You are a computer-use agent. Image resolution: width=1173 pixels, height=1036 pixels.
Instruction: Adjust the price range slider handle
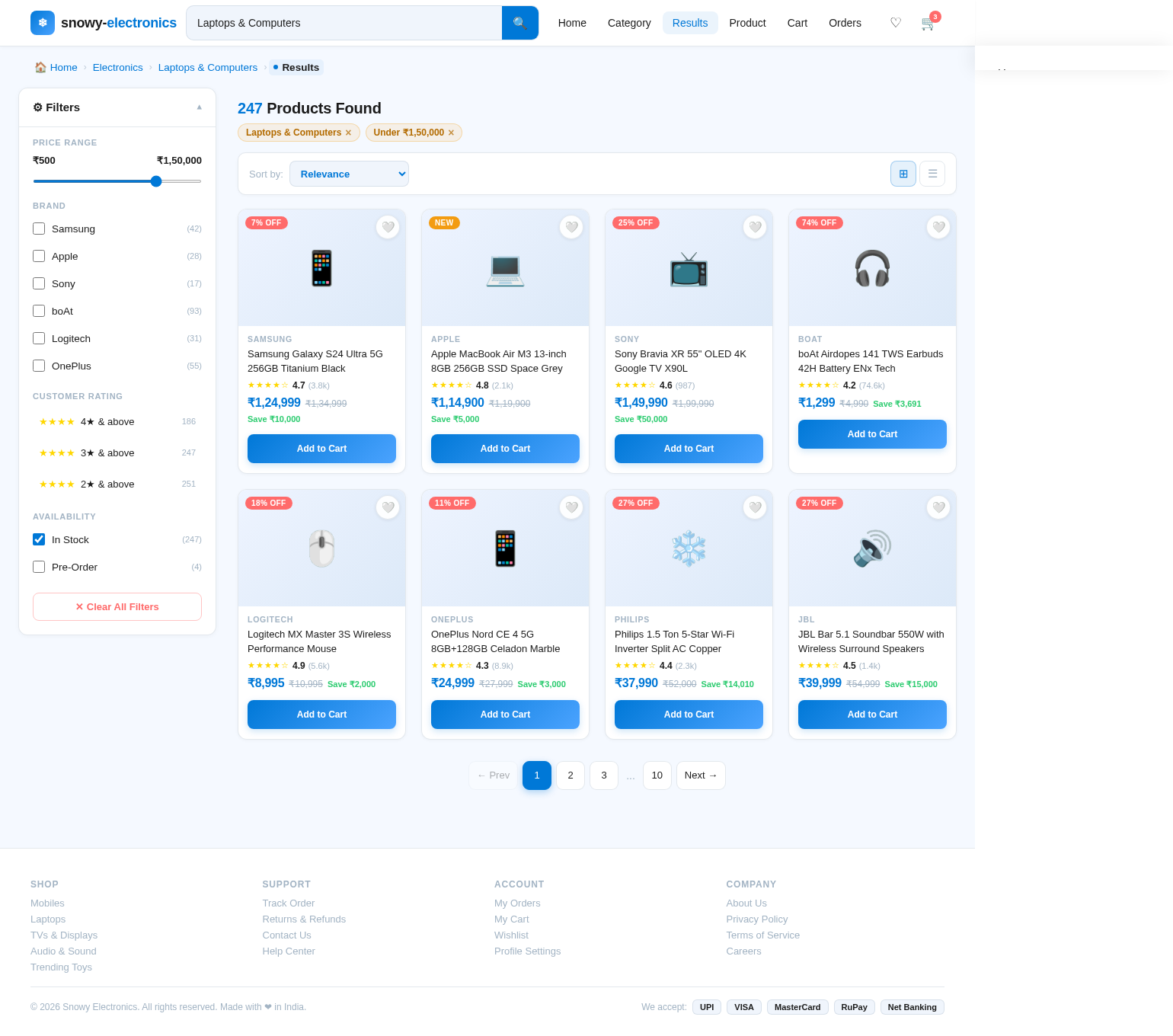coord(156,181)
